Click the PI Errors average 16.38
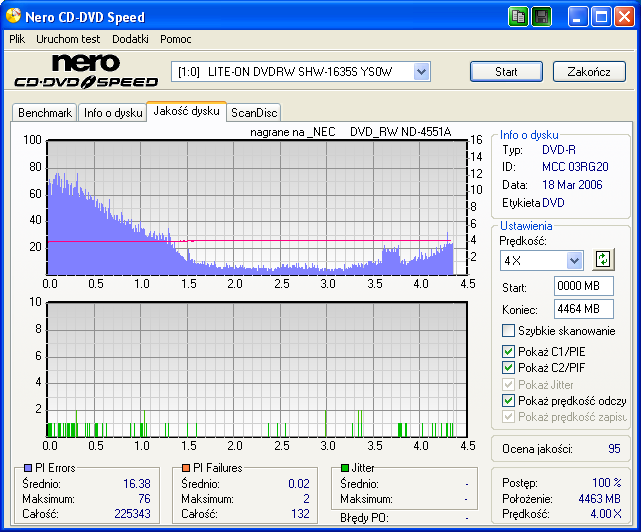The image size is (641, 532). 137,484
